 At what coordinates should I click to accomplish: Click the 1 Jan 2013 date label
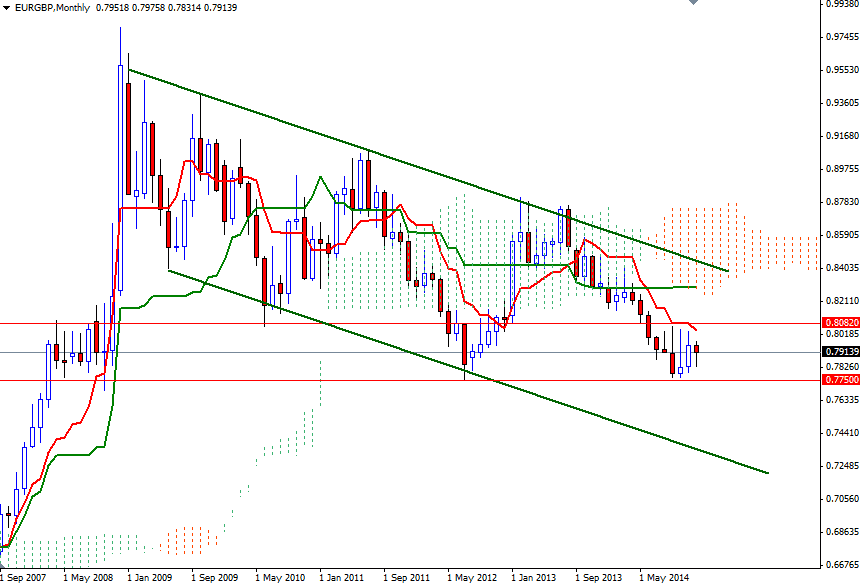click(x=532, y=577)
